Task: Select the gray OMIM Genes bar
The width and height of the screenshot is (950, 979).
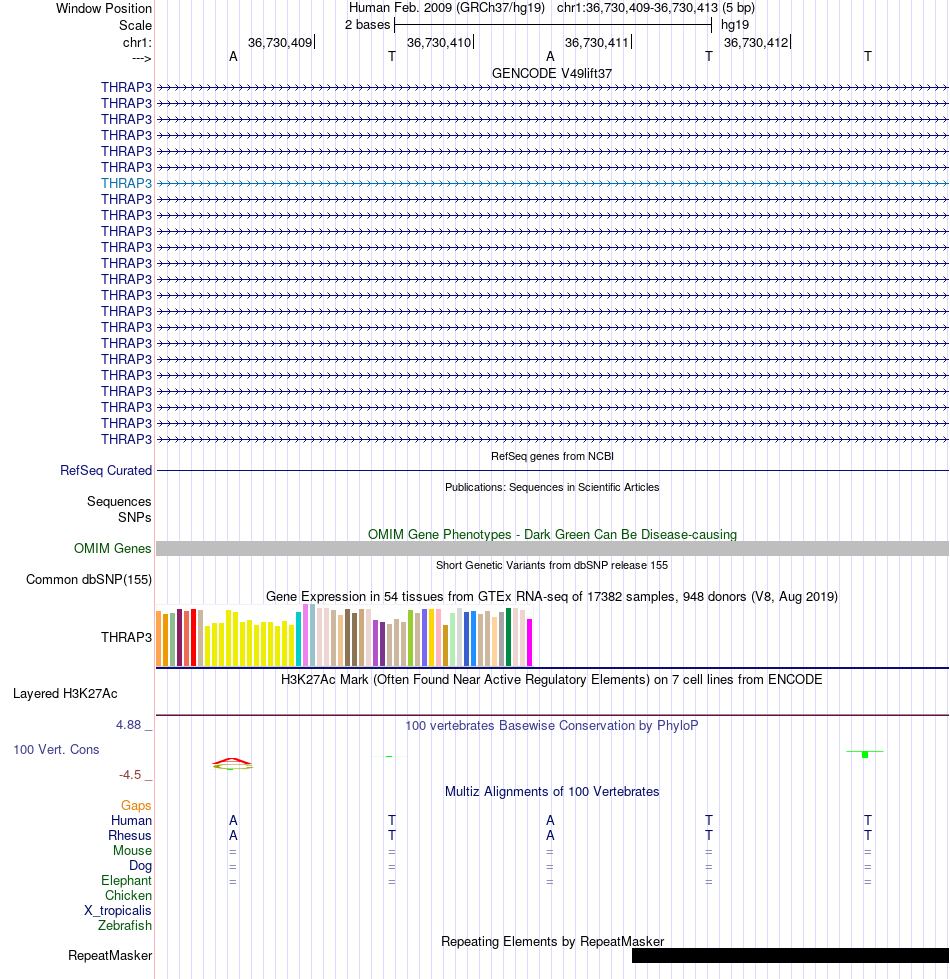Action: click(552, 548)
